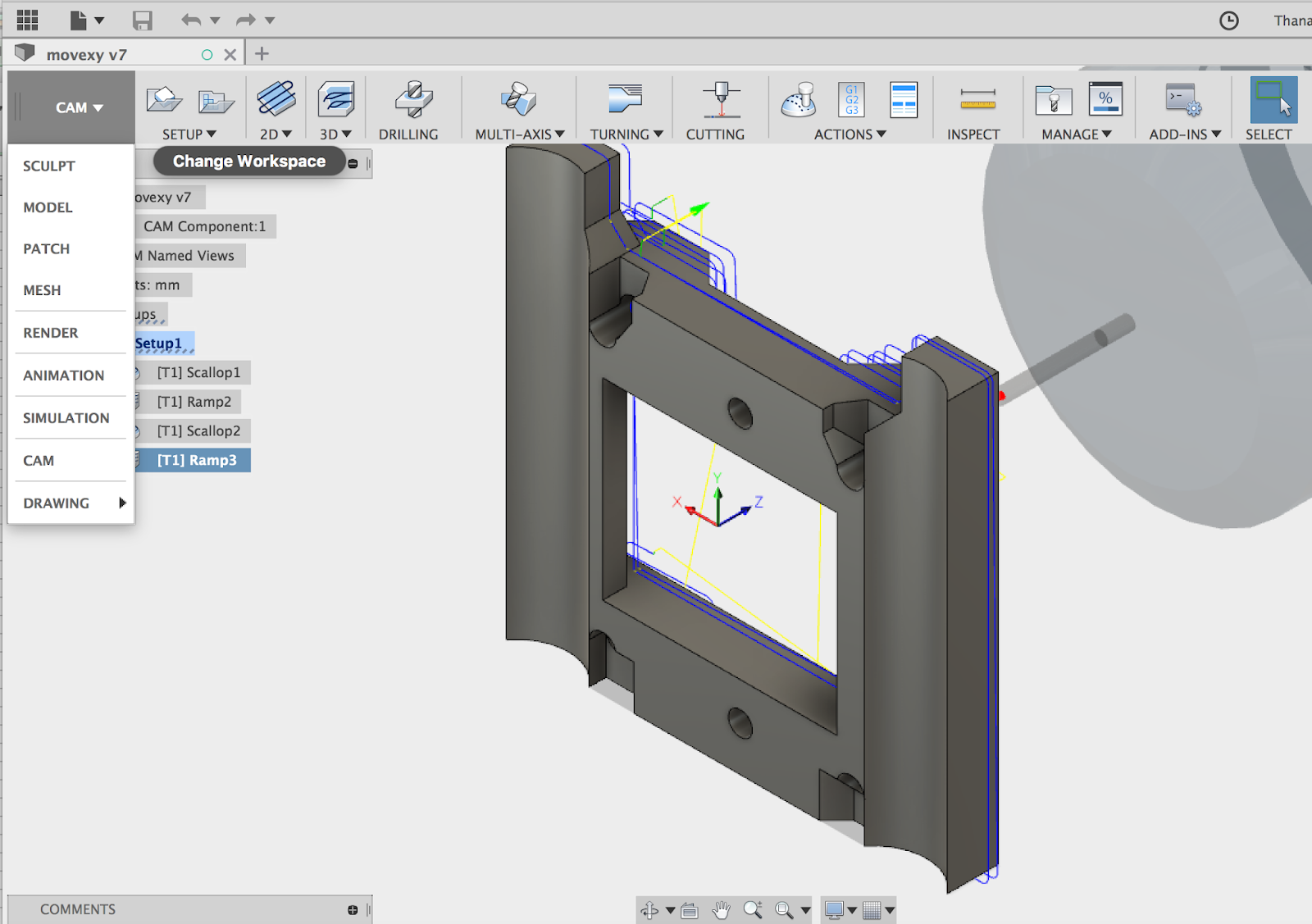Viewport: 1312px width, 924px height.
Task: Toggle visibility of the Ramp2 toolpath
Action: pyautogui.click(x=136, y=402)
